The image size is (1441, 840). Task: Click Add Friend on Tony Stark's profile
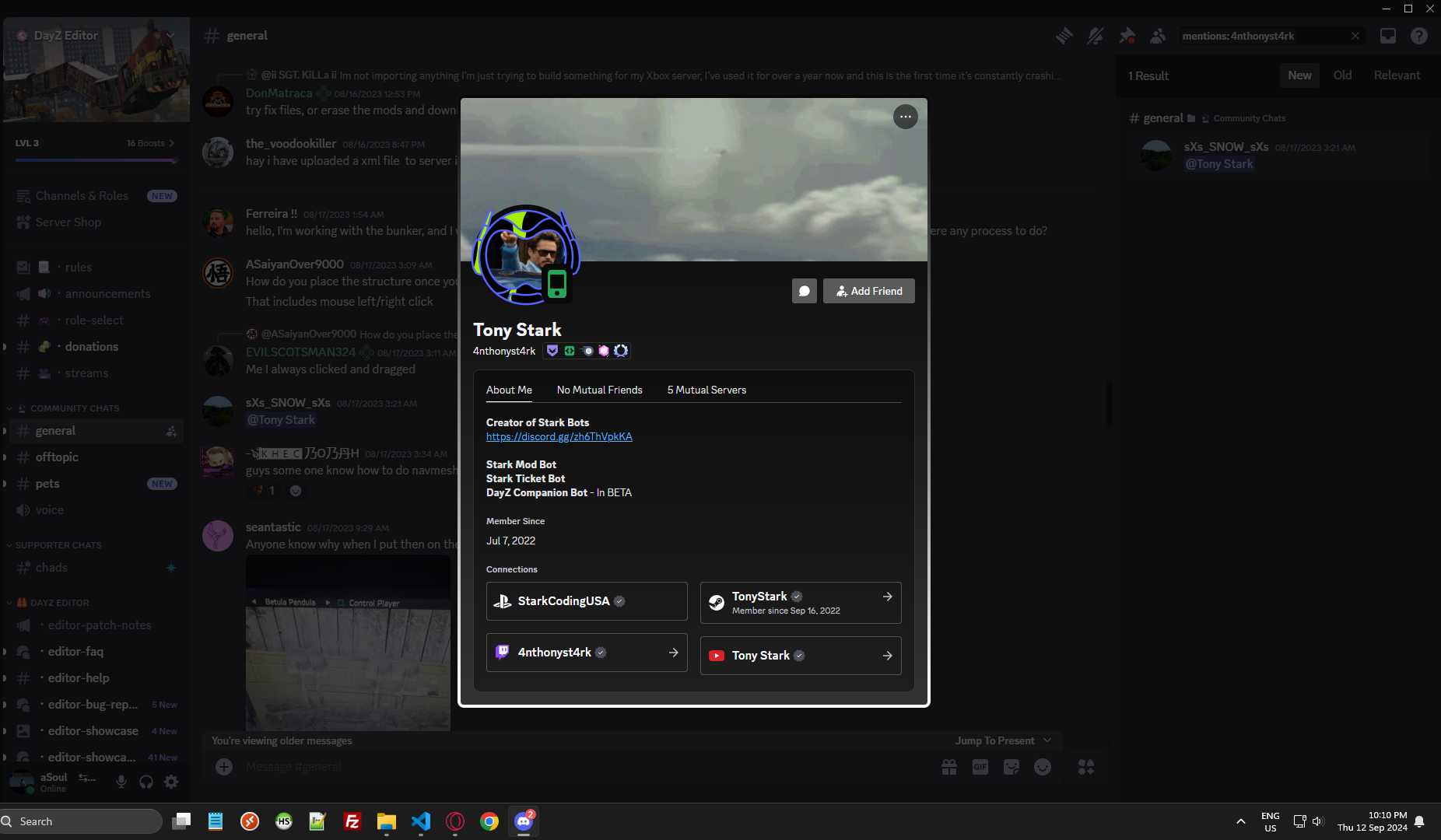(x=869, y=291)
